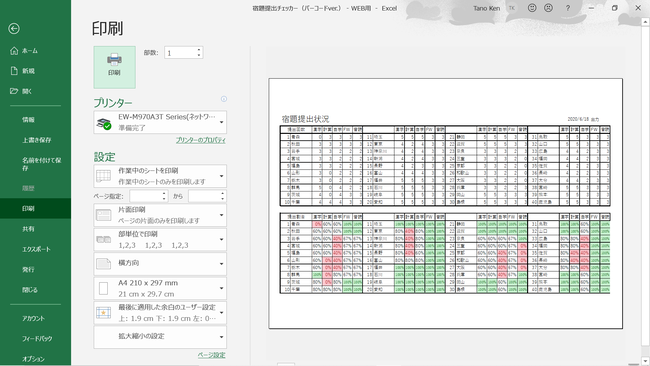Click the ページ指定 start page field
Screen dimensions: 650x366
148,196
